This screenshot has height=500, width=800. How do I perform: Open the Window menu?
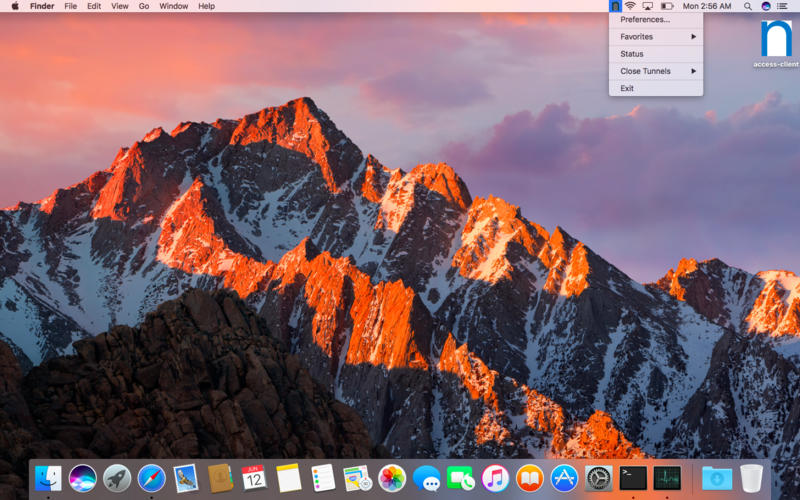pos(173,6)
